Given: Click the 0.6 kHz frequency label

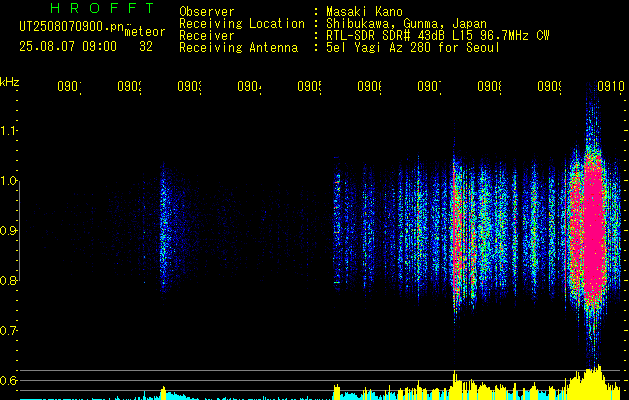Looking at the screenshot, I should 9,380.
